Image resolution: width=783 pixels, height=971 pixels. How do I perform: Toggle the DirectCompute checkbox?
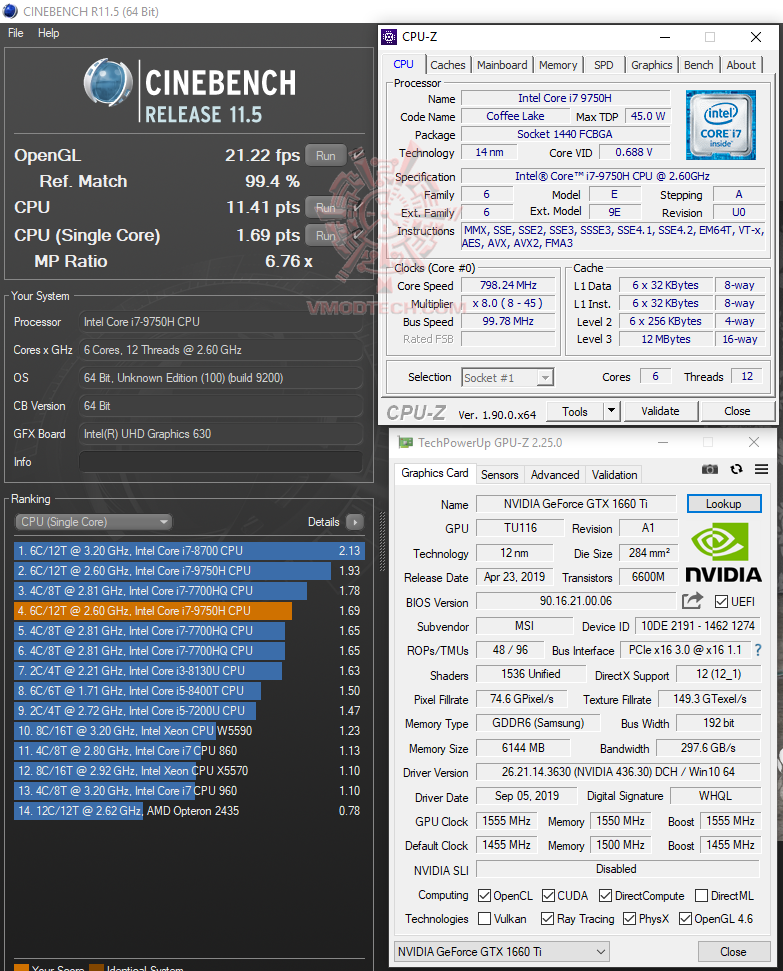pyautogui.click(x=605, y=895)
